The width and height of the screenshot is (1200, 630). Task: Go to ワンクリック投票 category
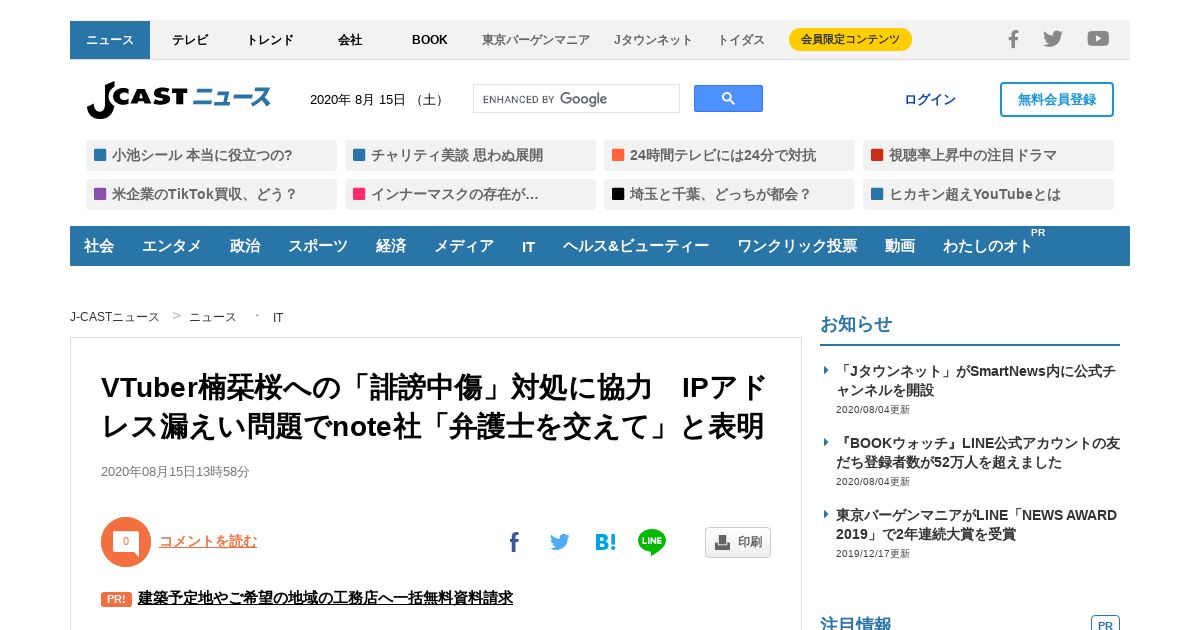pyautogui.click(x=797, y=246)
